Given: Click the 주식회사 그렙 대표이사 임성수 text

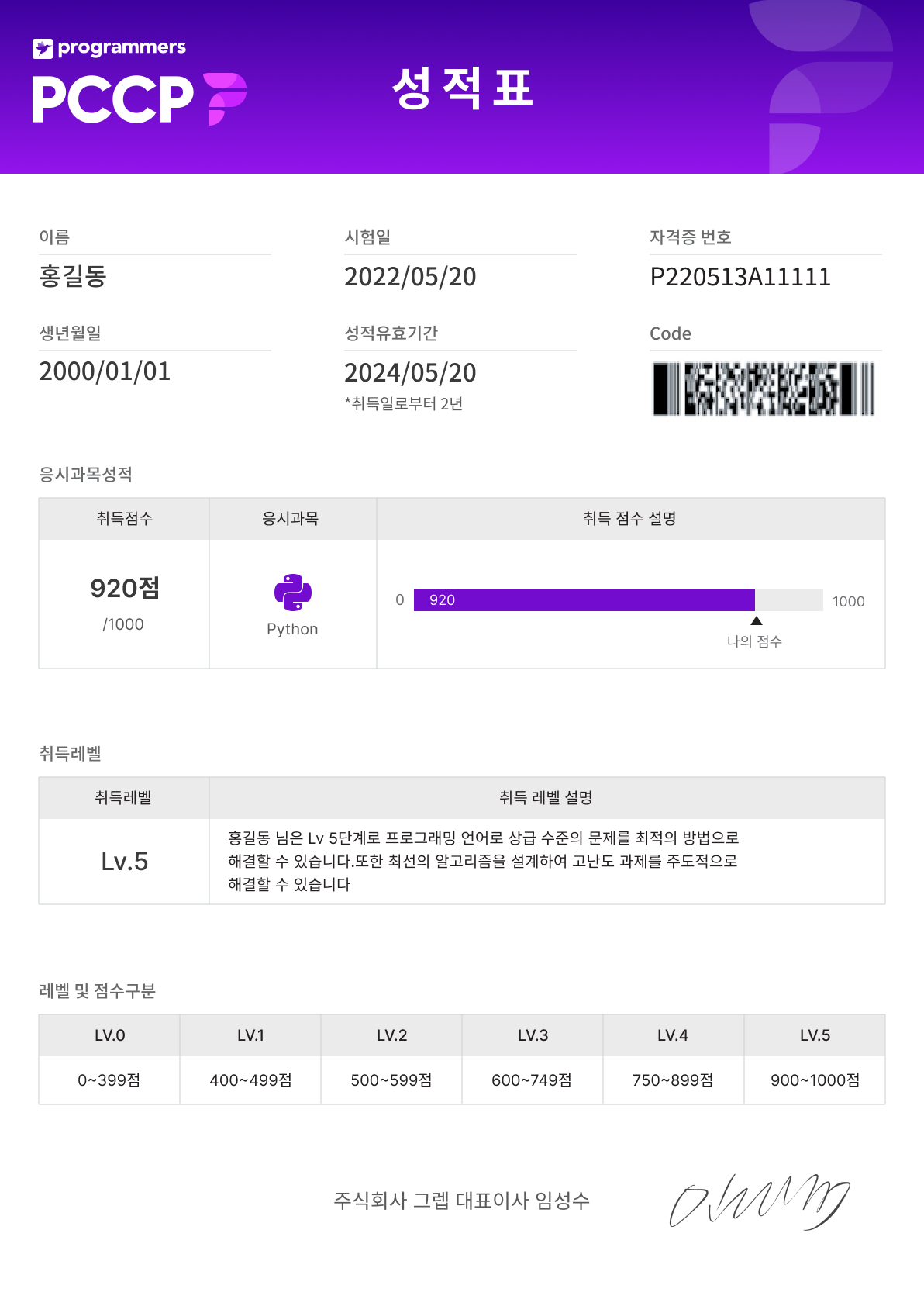Looking at the screenshot, I should pos(462,1201).
